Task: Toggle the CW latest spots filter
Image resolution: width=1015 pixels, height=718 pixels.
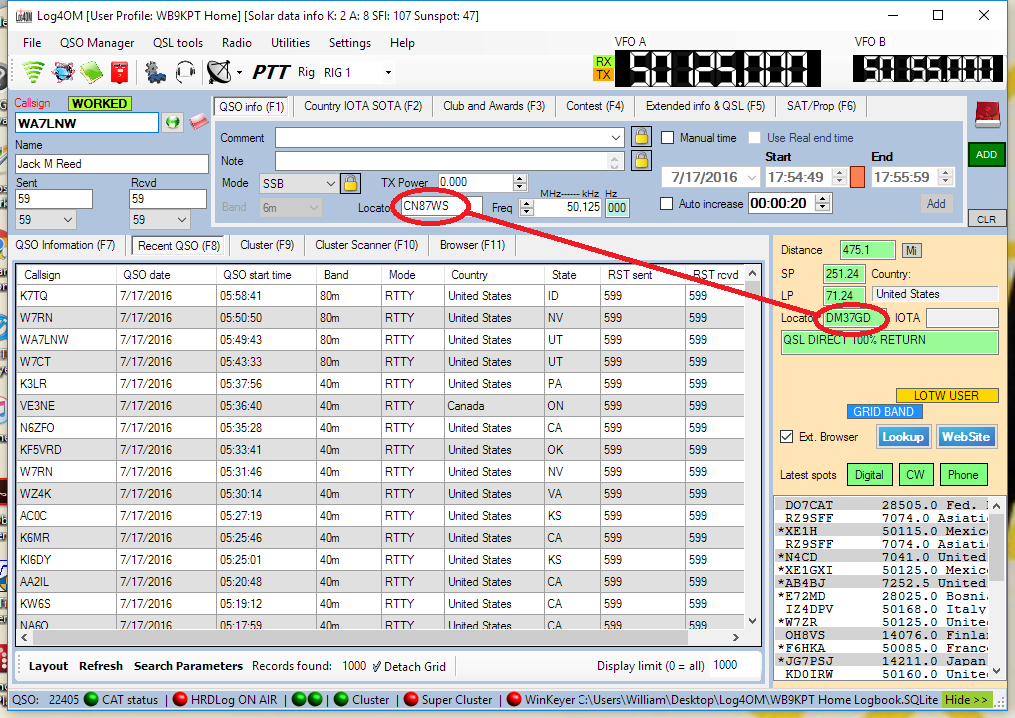Action: click(x=915, y=475)
